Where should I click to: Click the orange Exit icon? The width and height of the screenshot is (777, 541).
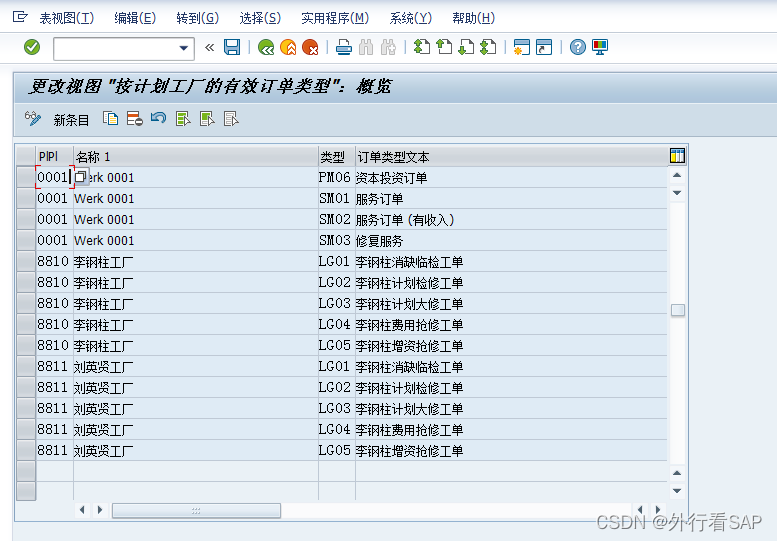pos(288,48)
